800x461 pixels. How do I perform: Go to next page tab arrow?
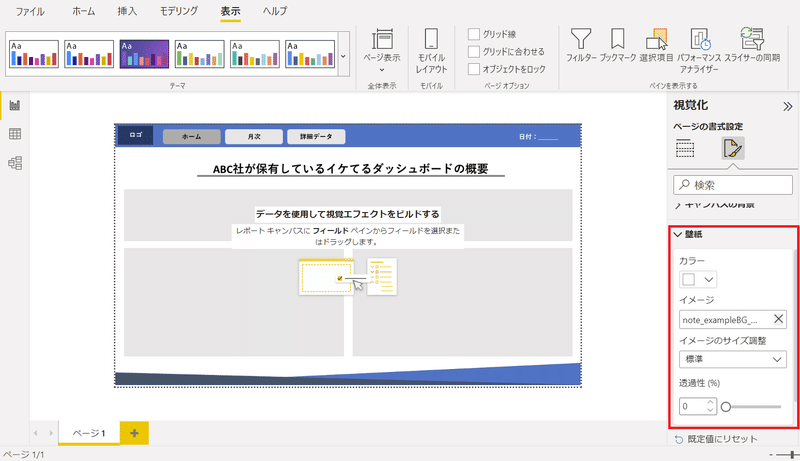coord(51,433)
